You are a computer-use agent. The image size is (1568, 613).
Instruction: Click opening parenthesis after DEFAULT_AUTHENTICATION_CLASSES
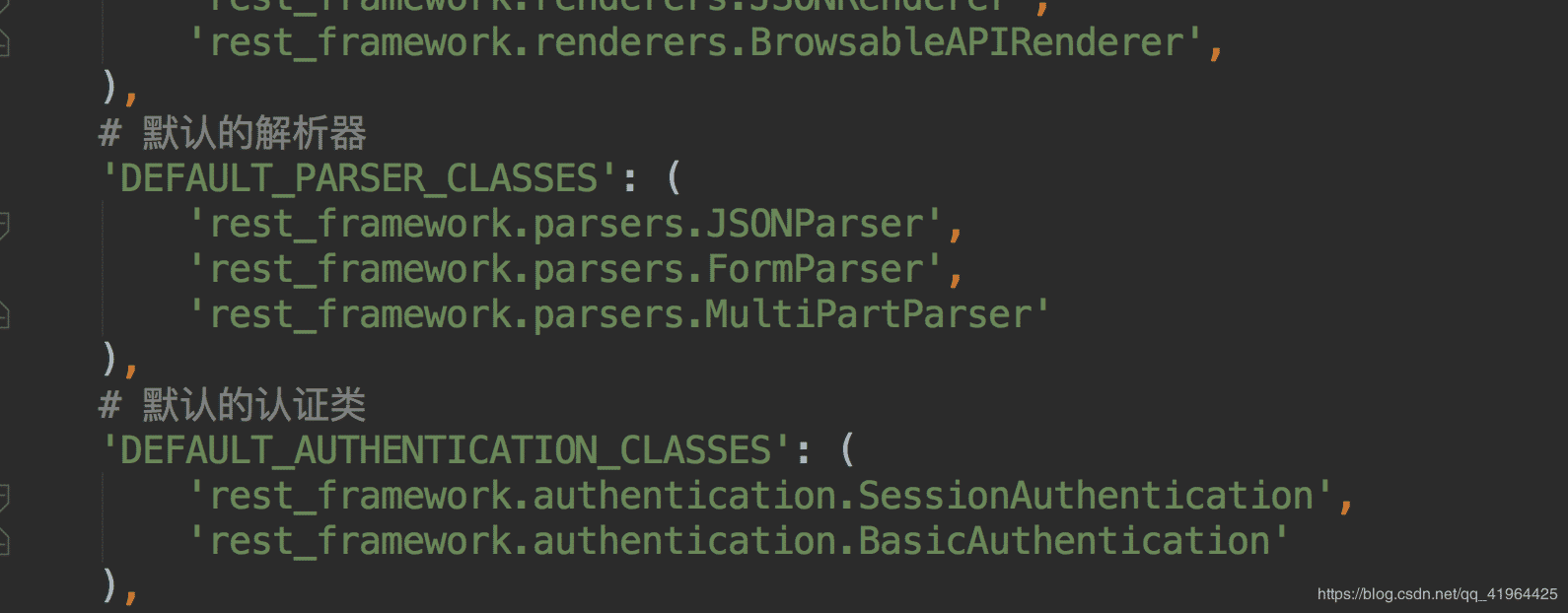(847, 451)
